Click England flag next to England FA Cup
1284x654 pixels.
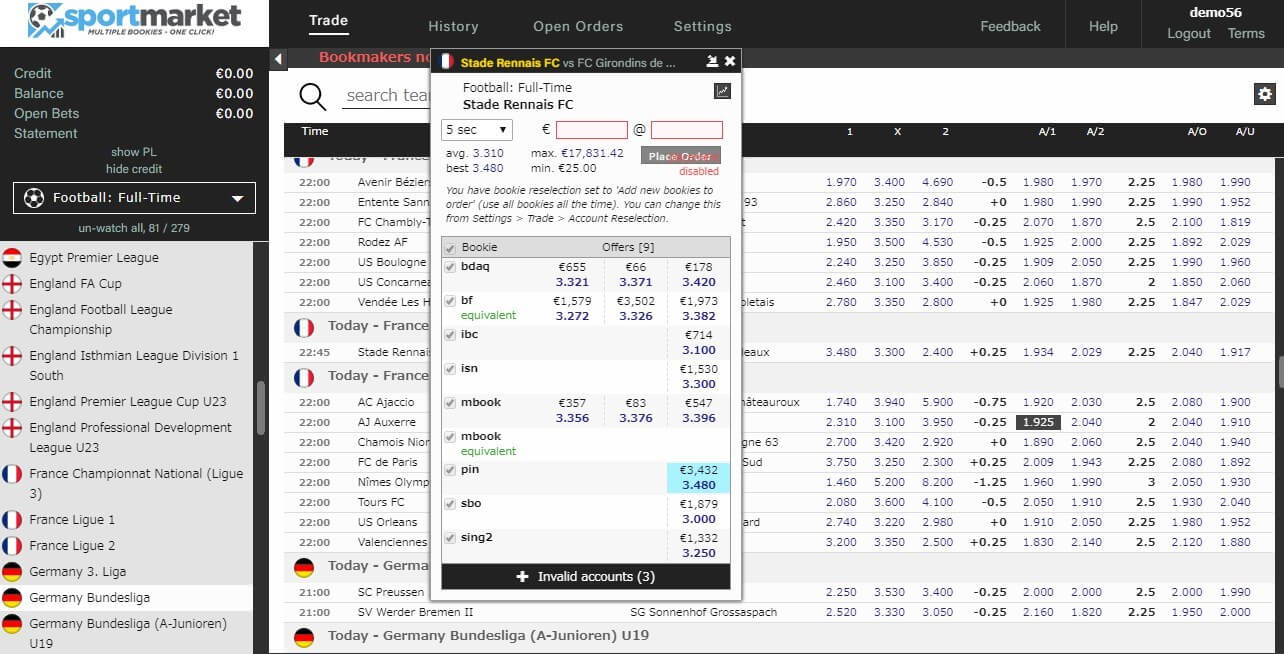[12, 283]
